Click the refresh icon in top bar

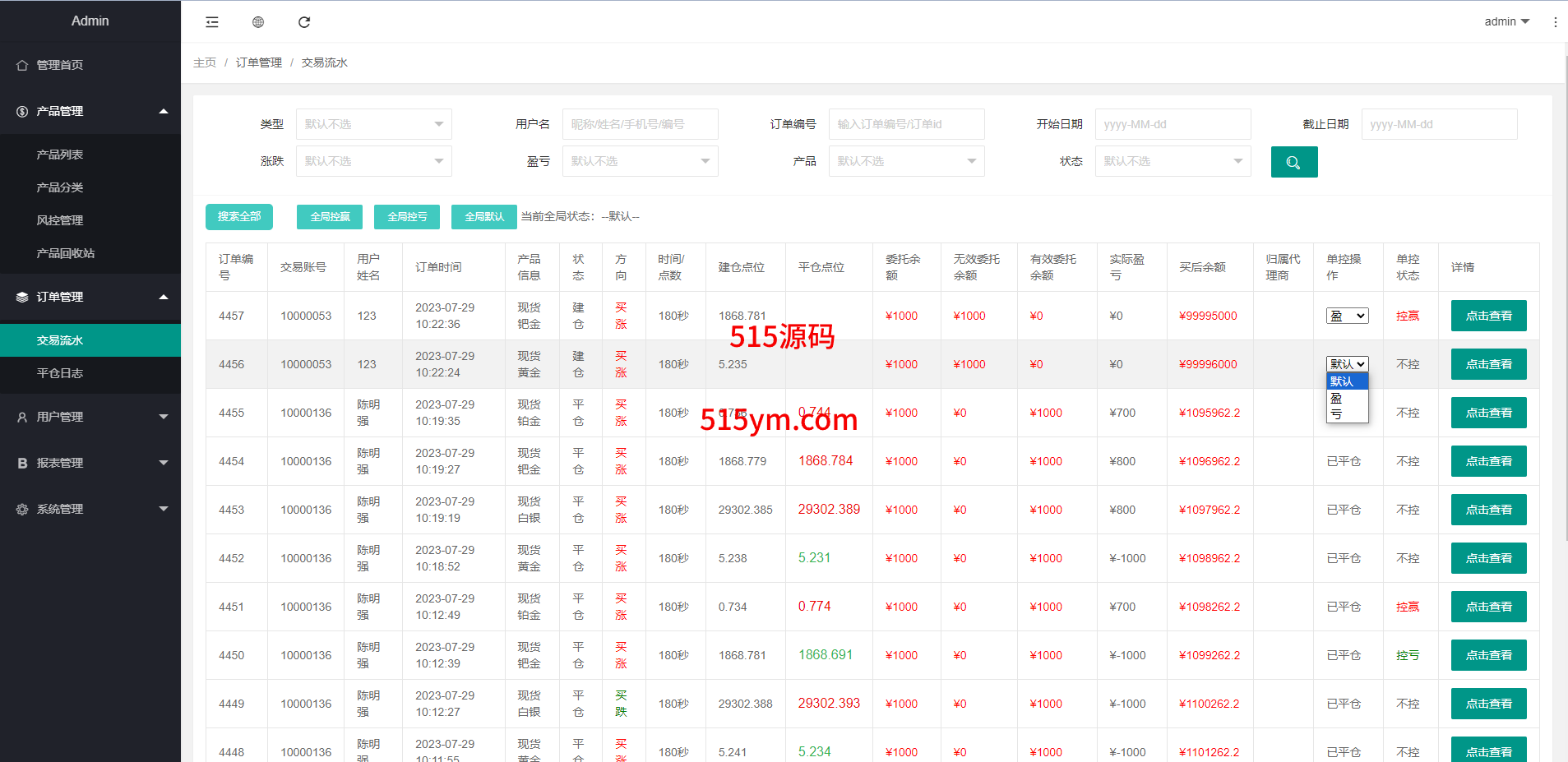(304, 22)
